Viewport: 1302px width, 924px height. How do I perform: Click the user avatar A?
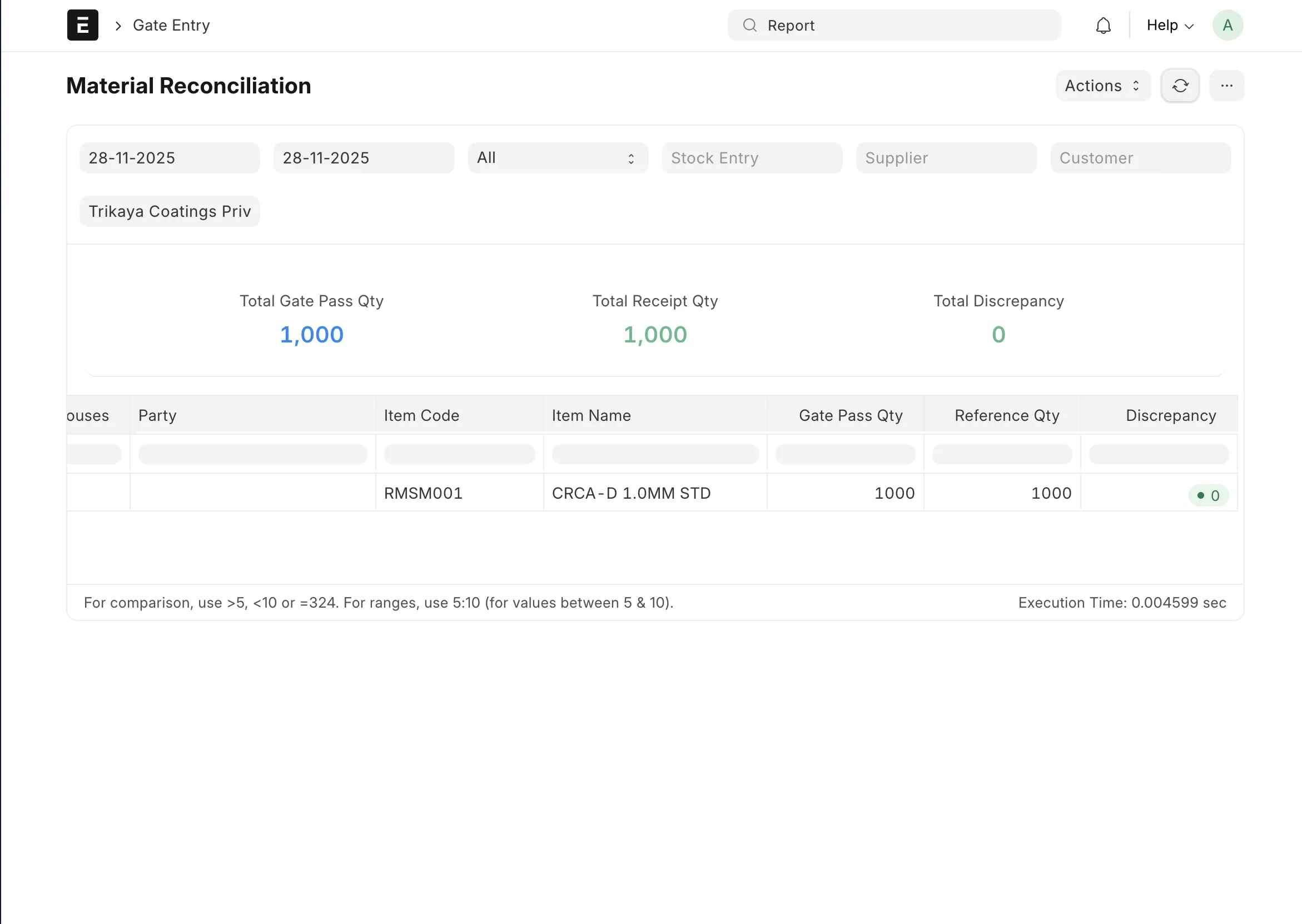pyautogui.click(x=1228, y=26)
